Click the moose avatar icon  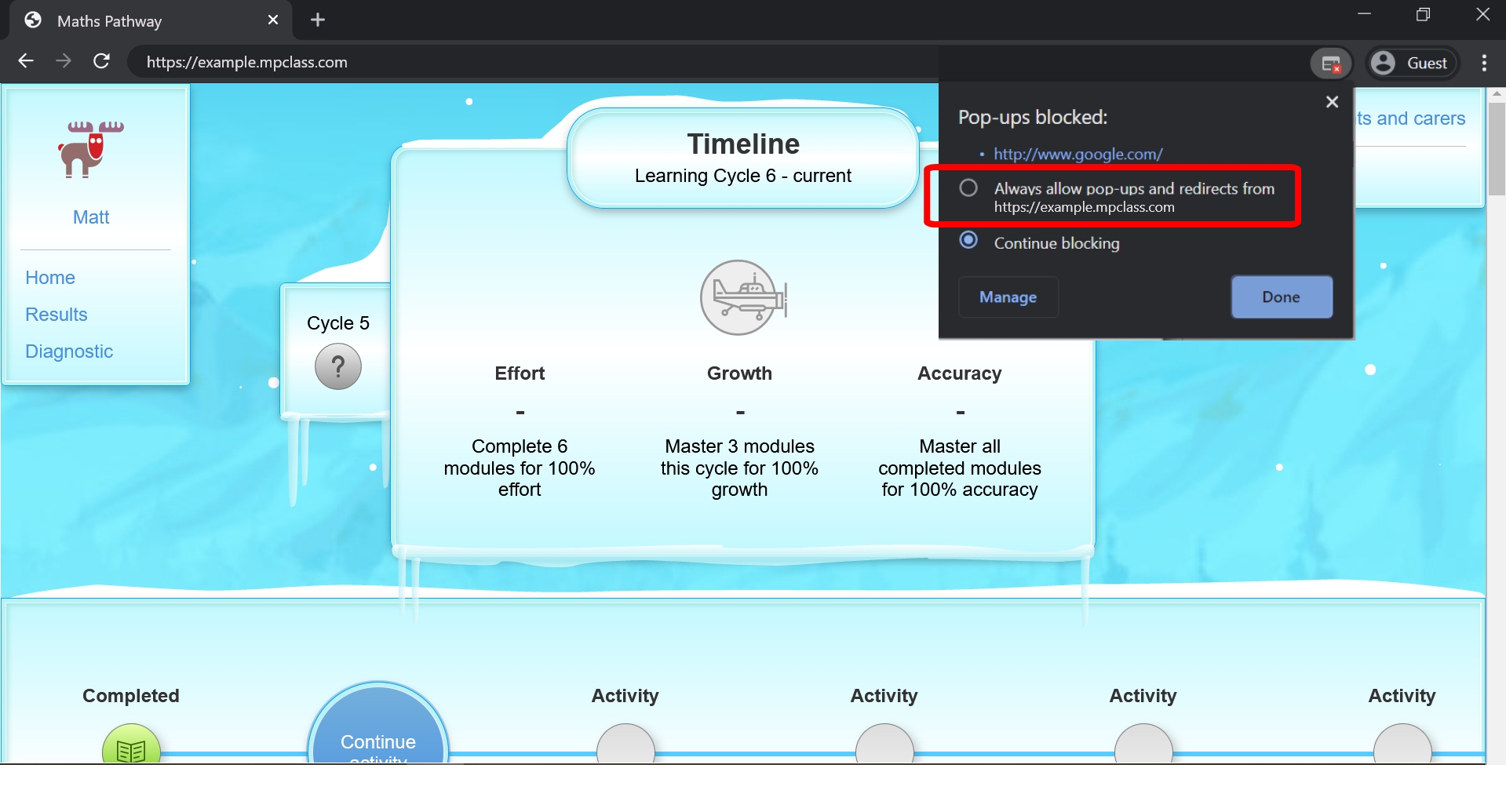tap(91, 149)
